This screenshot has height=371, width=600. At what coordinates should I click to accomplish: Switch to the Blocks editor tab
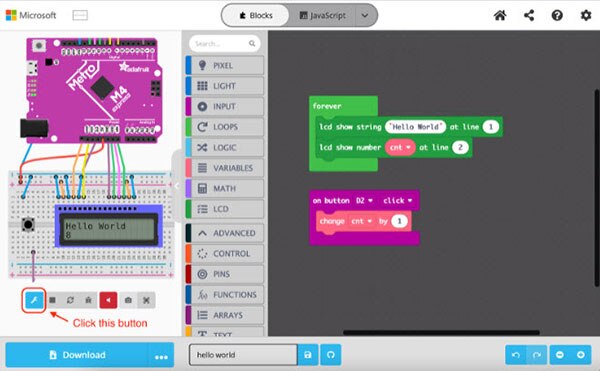[x=256, y=15]
